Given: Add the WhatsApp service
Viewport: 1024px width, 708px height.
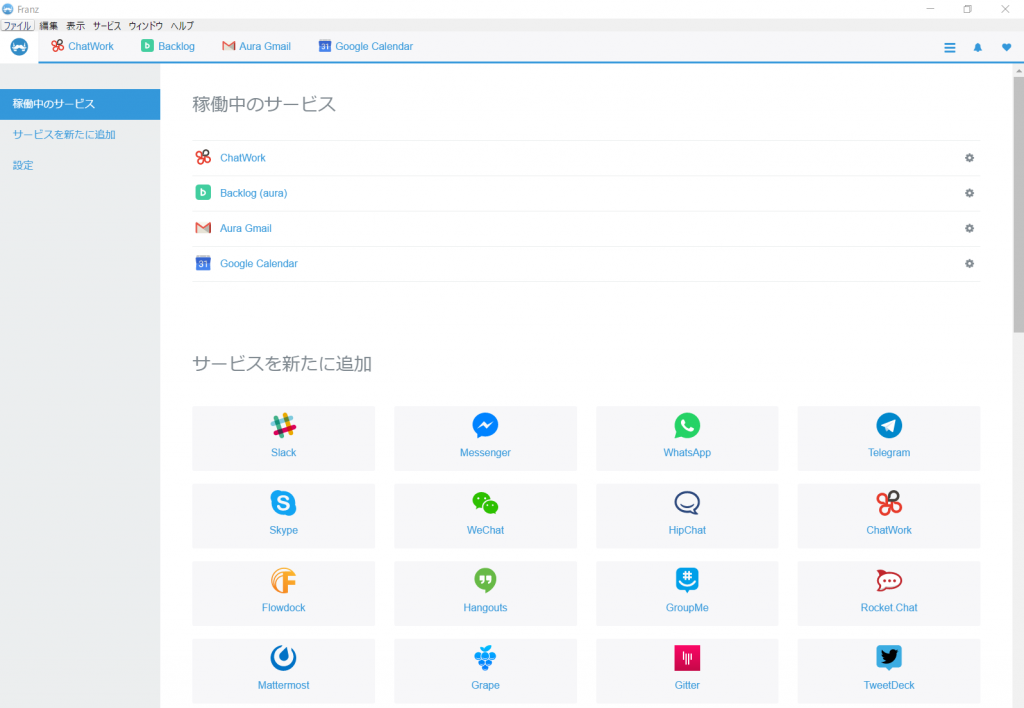Looking at the screenshot, I should click(x=687, y=438).
